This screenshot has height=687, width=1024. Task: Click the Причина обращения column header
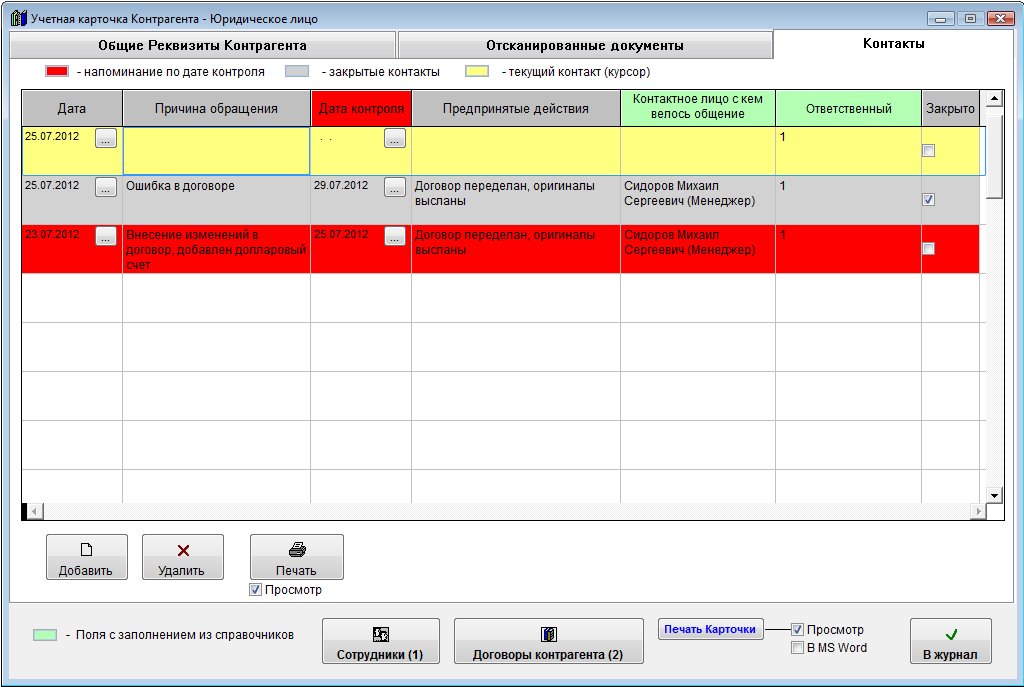click(x=216, y=108)
